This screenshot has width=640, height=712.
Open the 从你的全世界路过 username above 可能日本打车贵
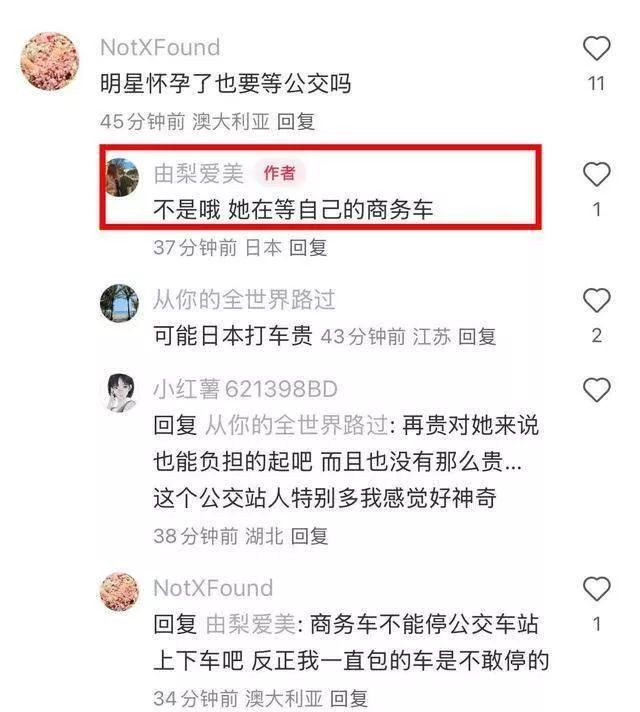[244, 300]
